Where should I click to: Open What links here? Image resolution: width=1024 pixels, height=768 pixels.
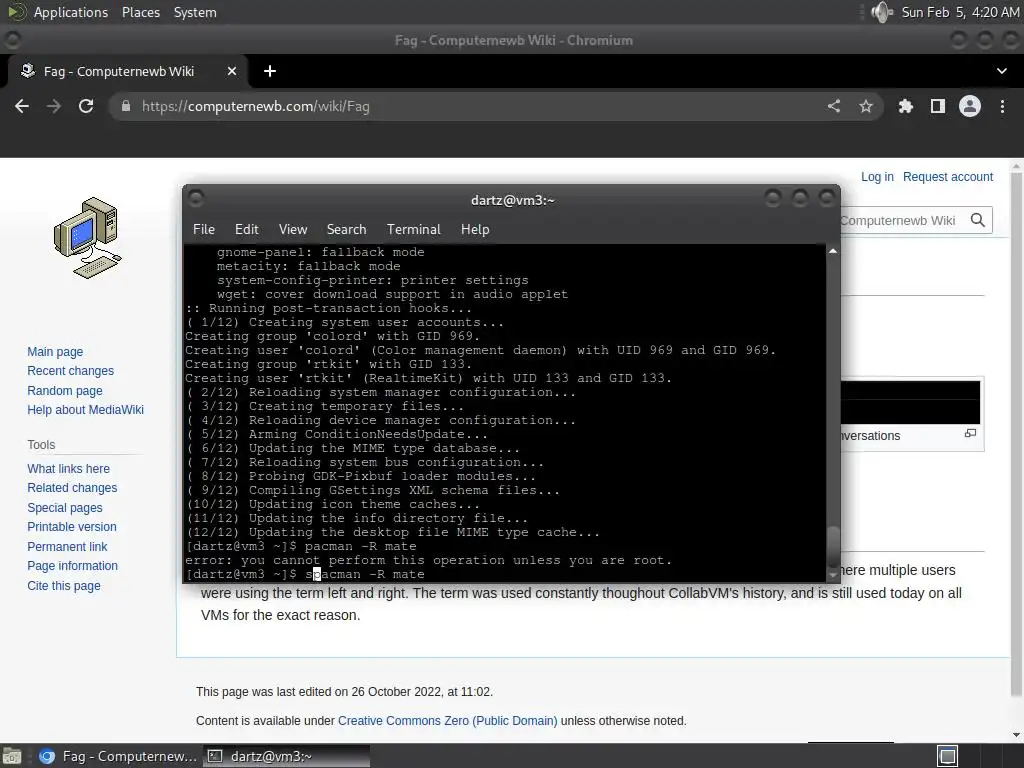click(69, 468)
